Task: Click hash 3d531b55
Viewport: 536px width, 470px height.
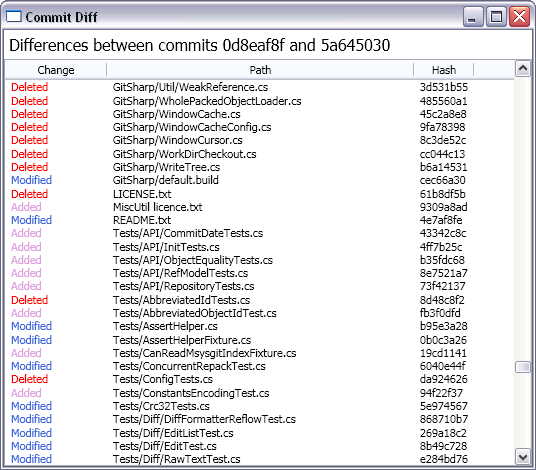Action: click(x=444, y=87)
